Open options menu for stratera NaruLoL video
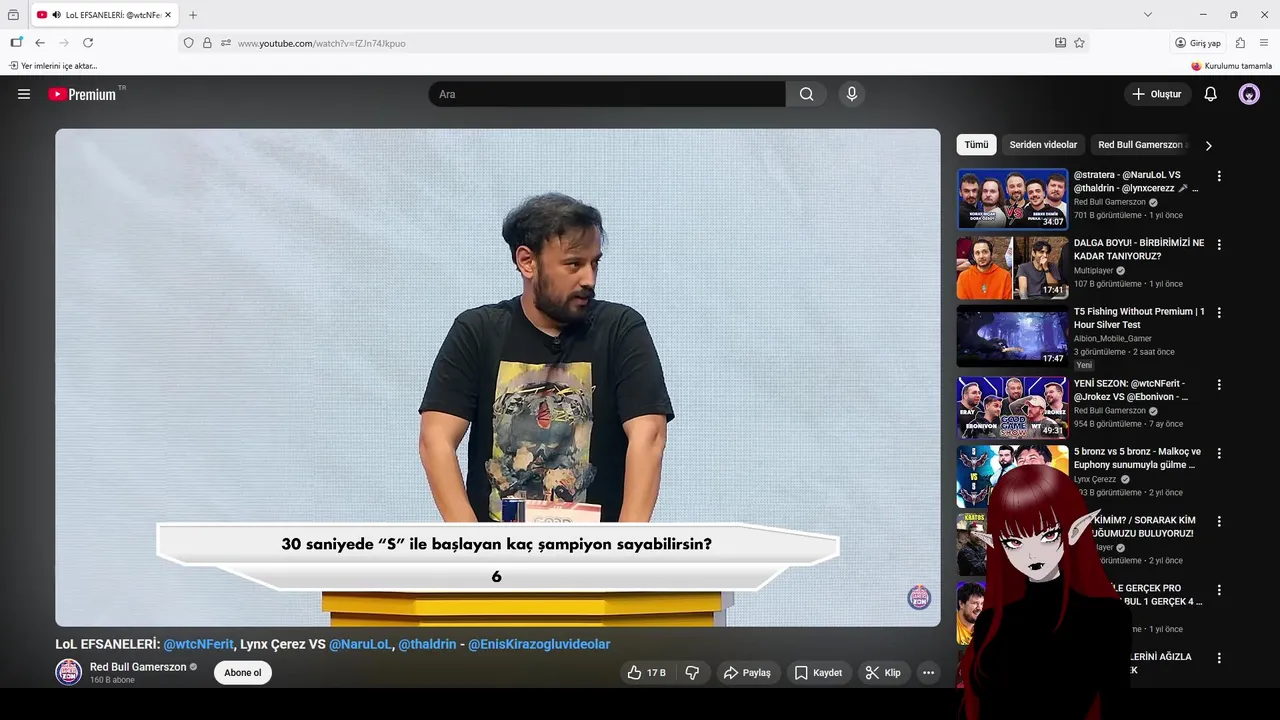The height and width of the screenshot is (720, 1280). 1219,176
